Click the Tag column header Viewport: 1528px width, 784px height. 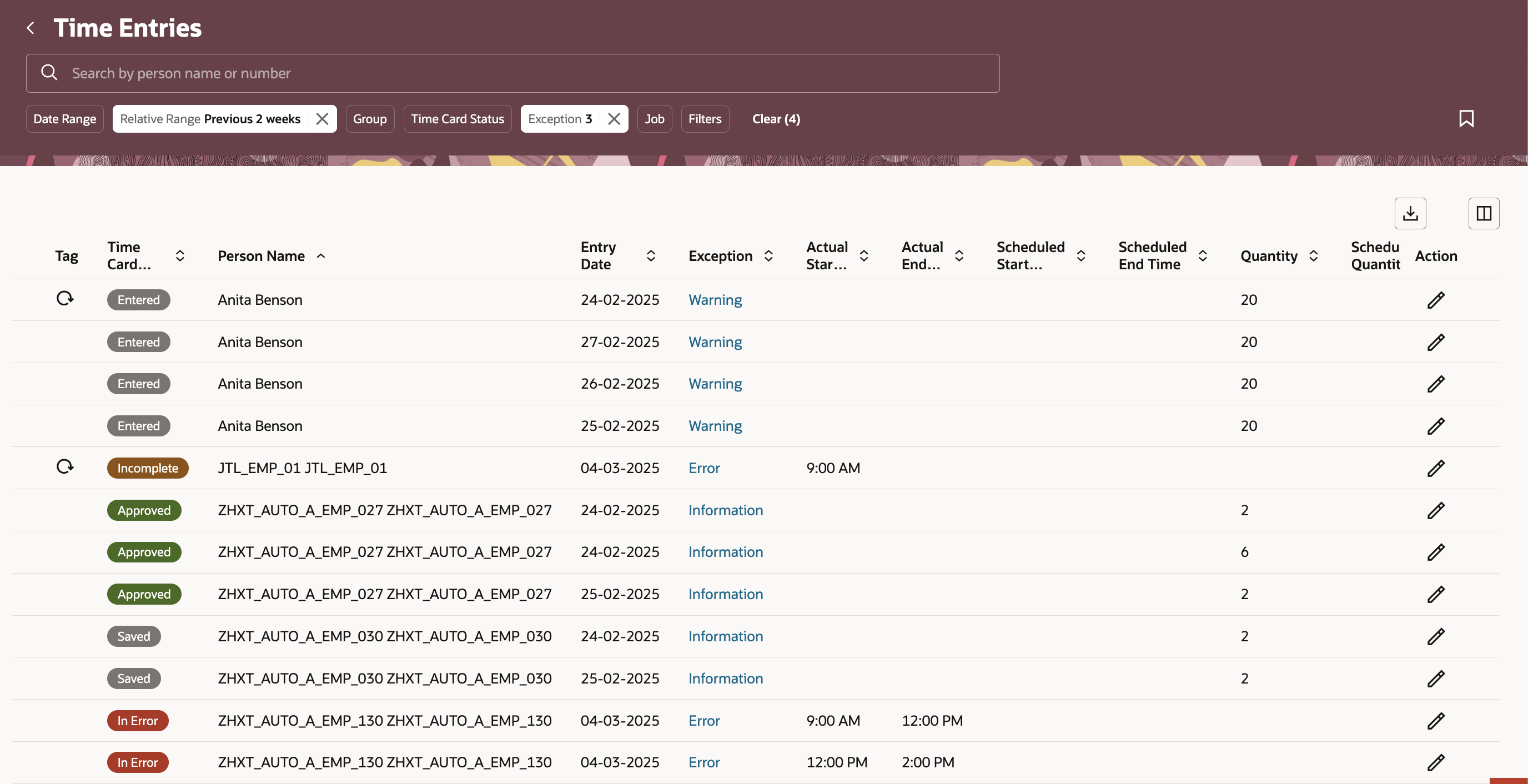67,255
